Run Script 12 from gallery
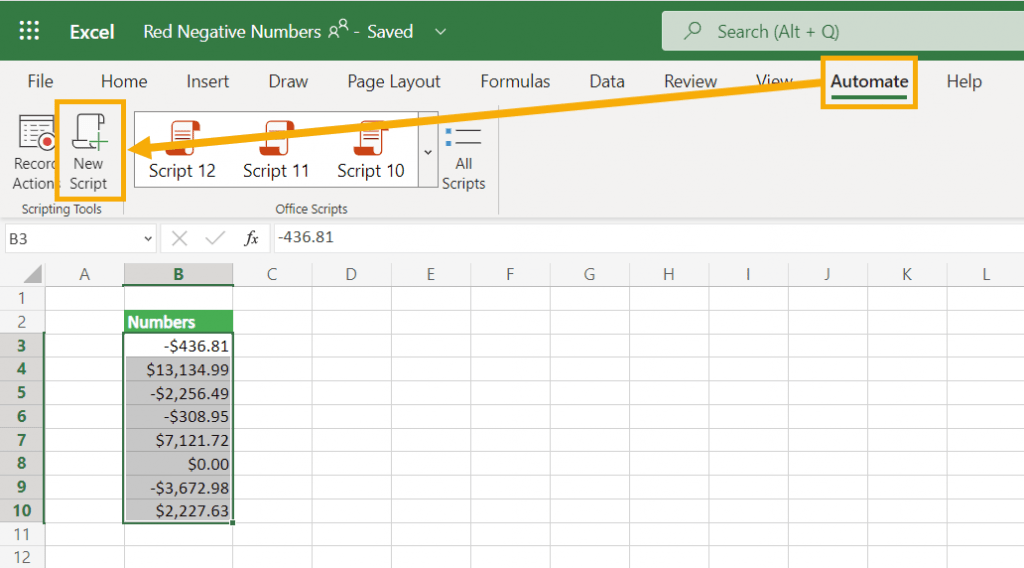 [182, 150]
